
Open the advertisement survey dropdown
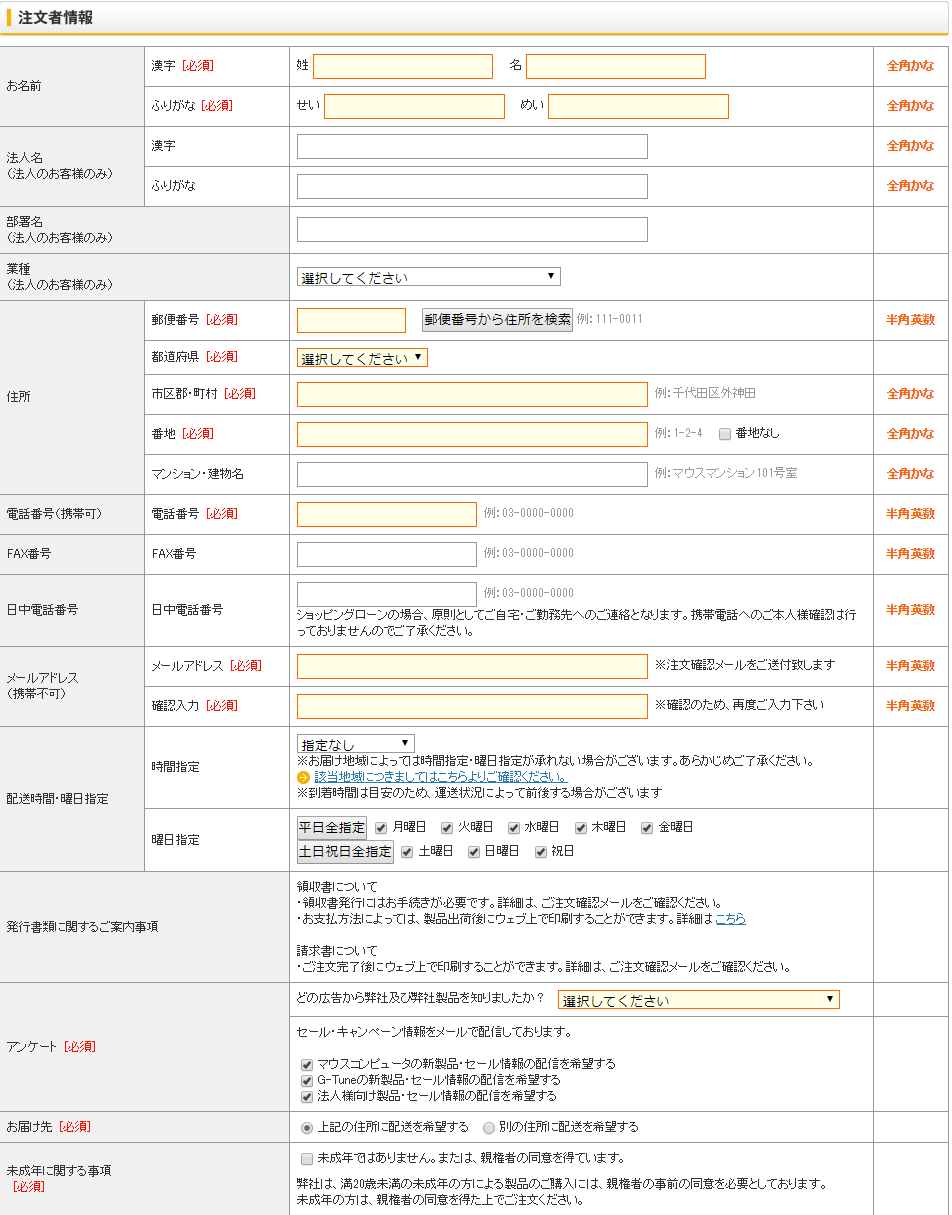[698, 1000]
